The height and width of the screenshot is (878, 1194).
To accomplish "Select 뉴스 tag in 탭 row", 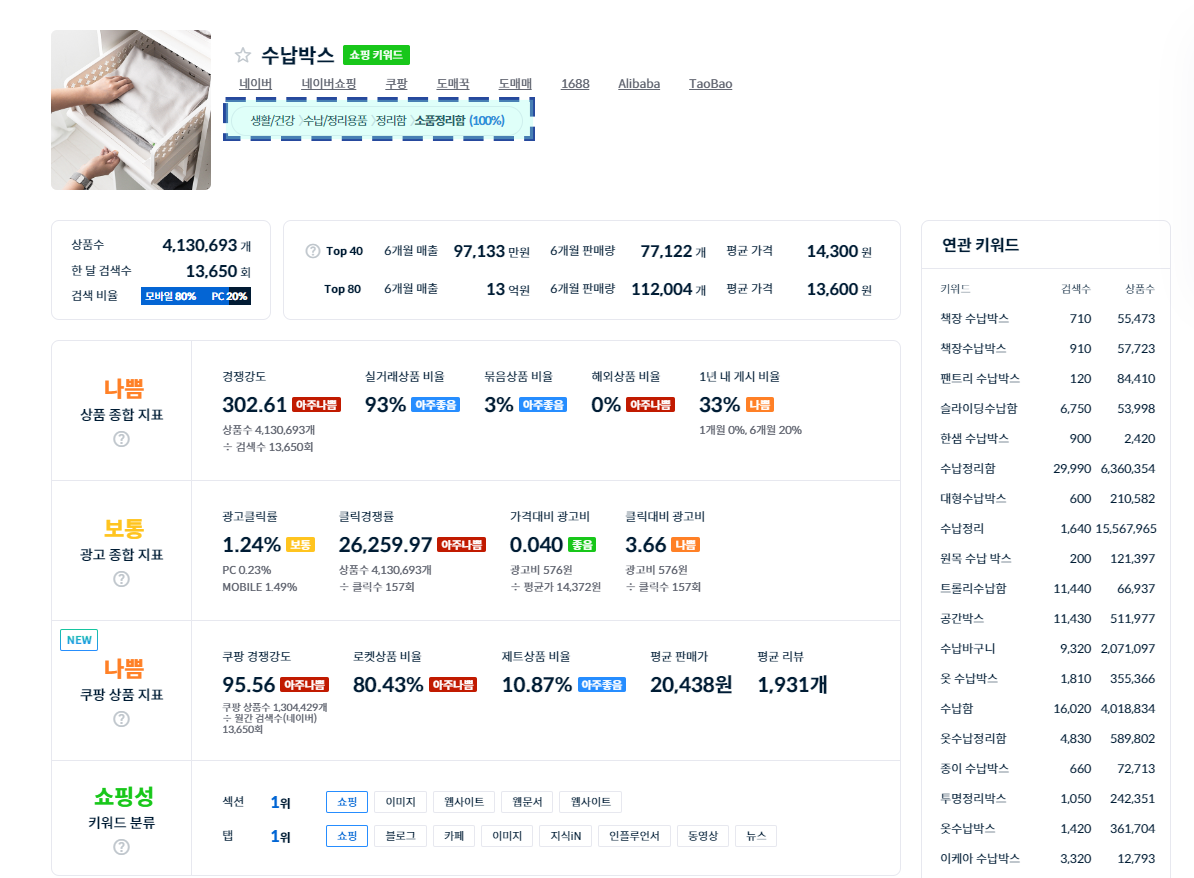I will click(756, 836).
